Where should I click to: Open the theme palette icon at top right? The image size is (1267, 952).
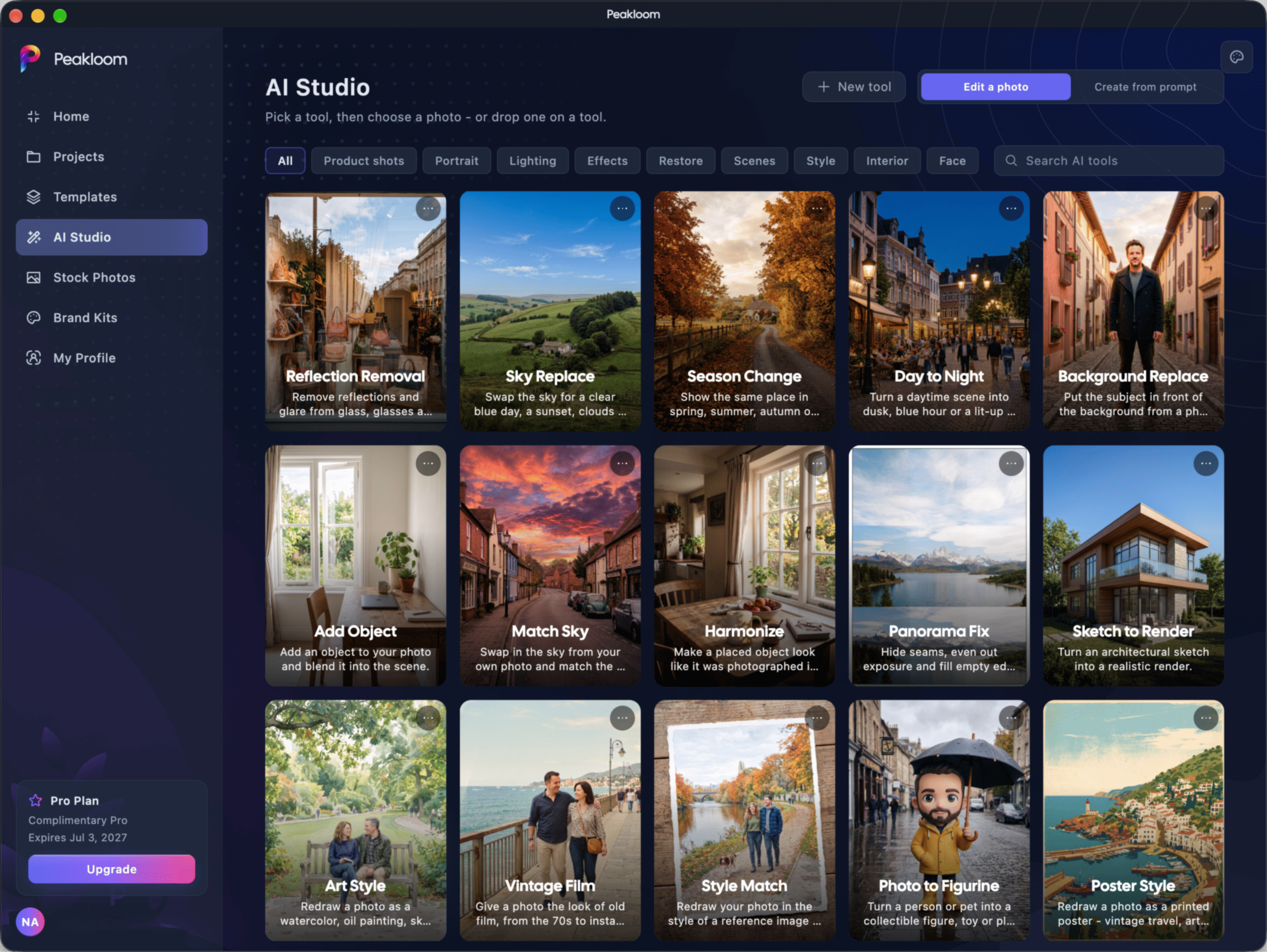pos(1236,57)
